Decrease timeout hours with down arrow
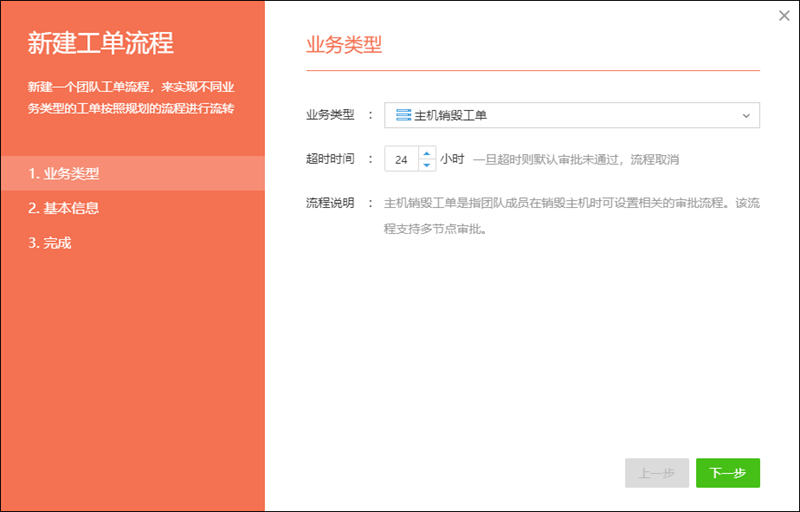The width and height of the screenshot is (800, 512). [427, 165]
